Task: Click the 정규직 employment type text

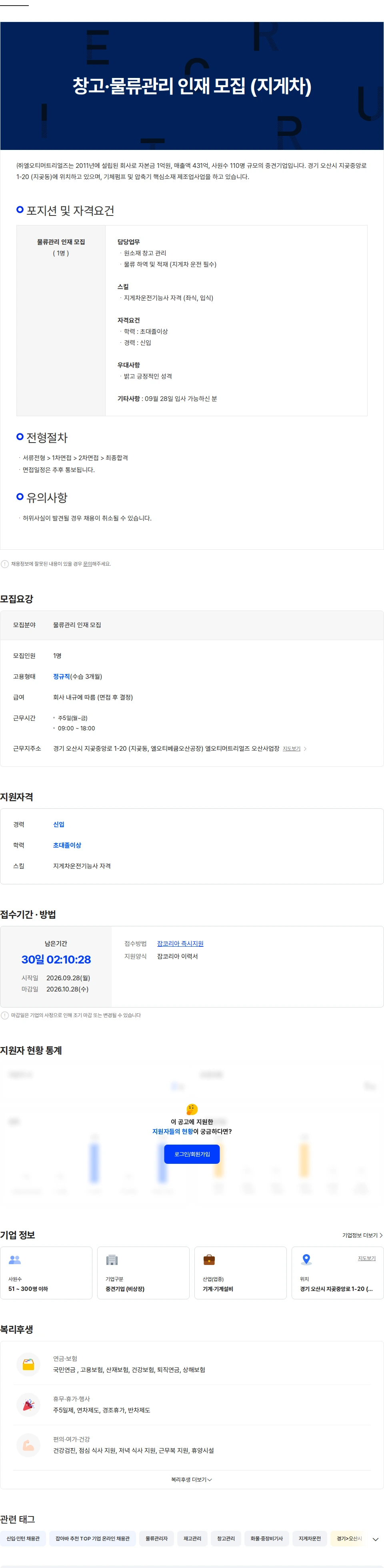Action: tap(61, 676)
